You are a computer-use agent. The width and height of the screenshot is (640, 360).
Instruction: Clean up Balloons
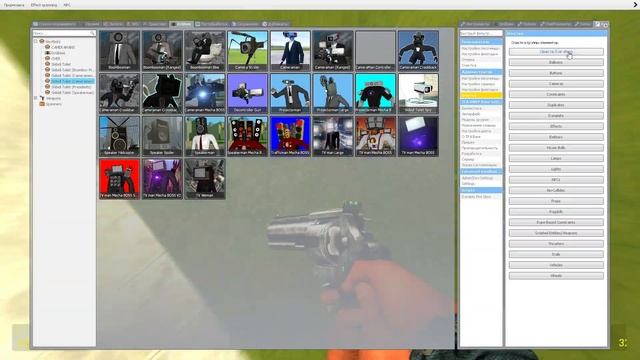click(x=556, y=62)
